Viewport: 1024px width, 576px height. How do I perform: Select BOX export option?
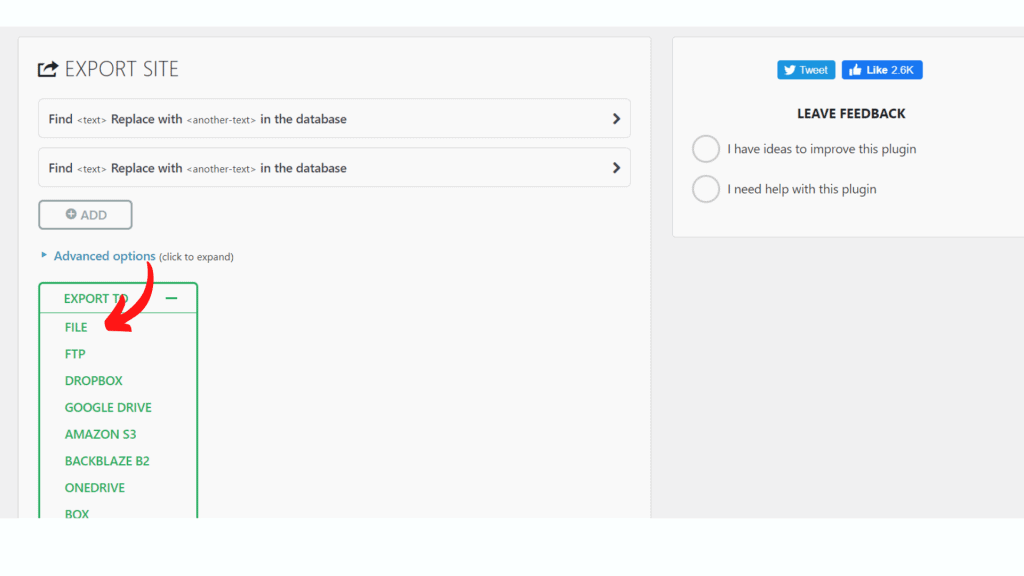pyautogui.click(x=77, y=513)
